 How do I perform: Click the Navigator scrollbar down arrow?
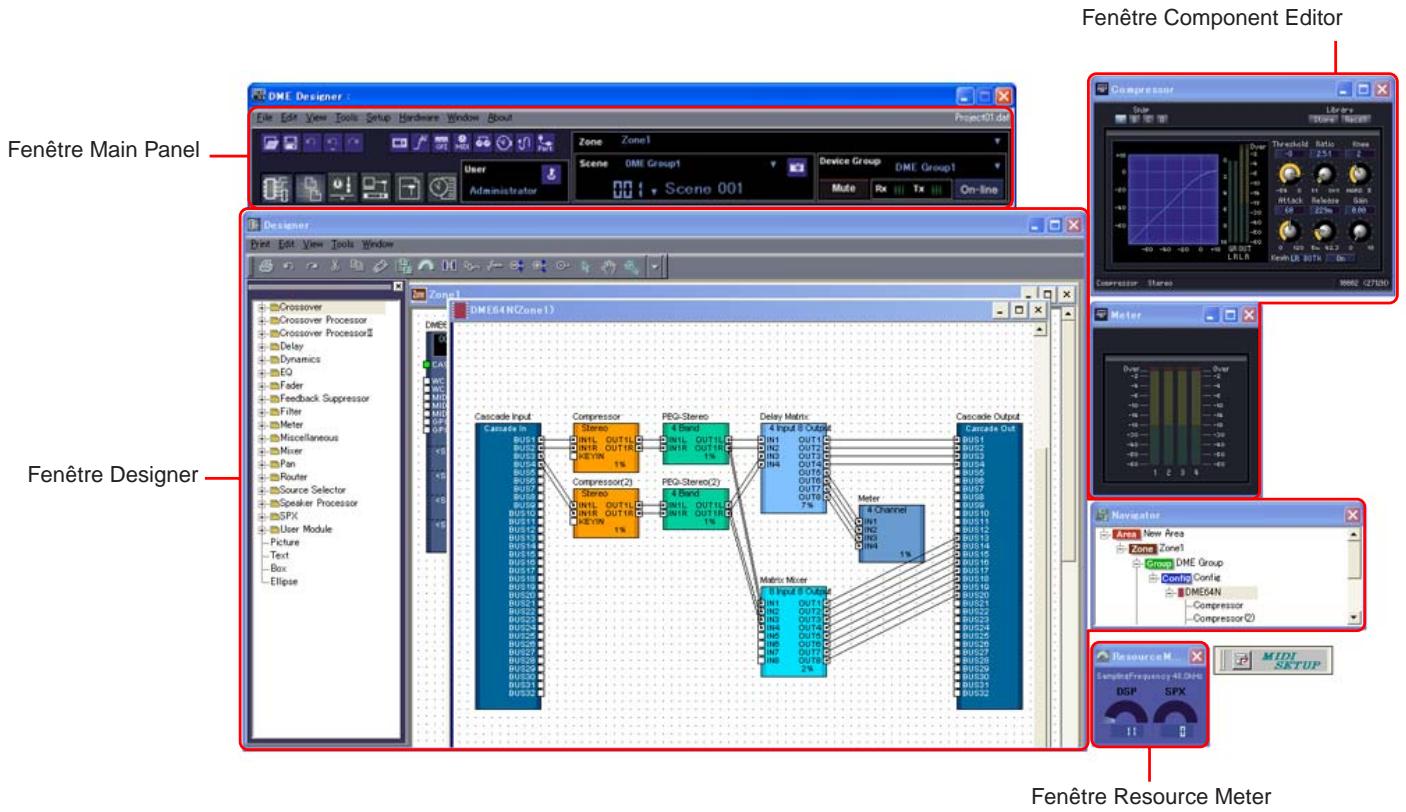pos(1355,619)
